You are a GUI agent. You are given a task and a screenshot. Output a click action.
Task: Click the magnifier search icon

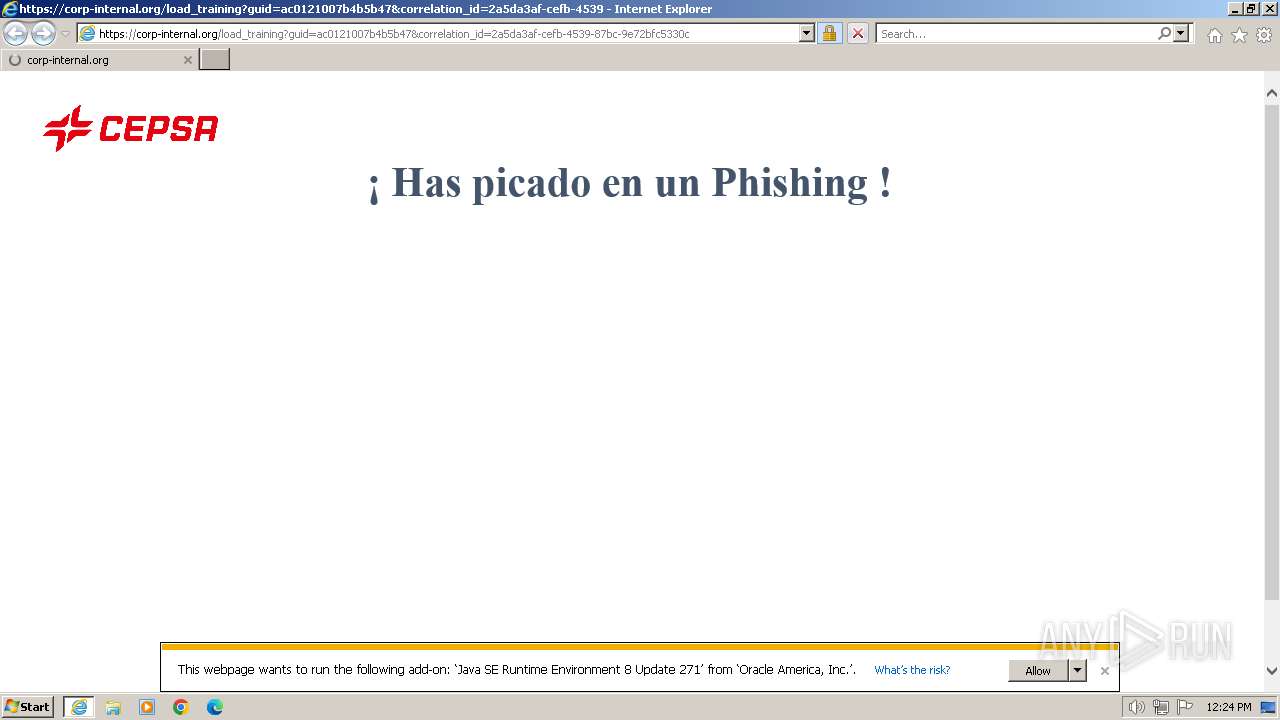[1164, 34]
